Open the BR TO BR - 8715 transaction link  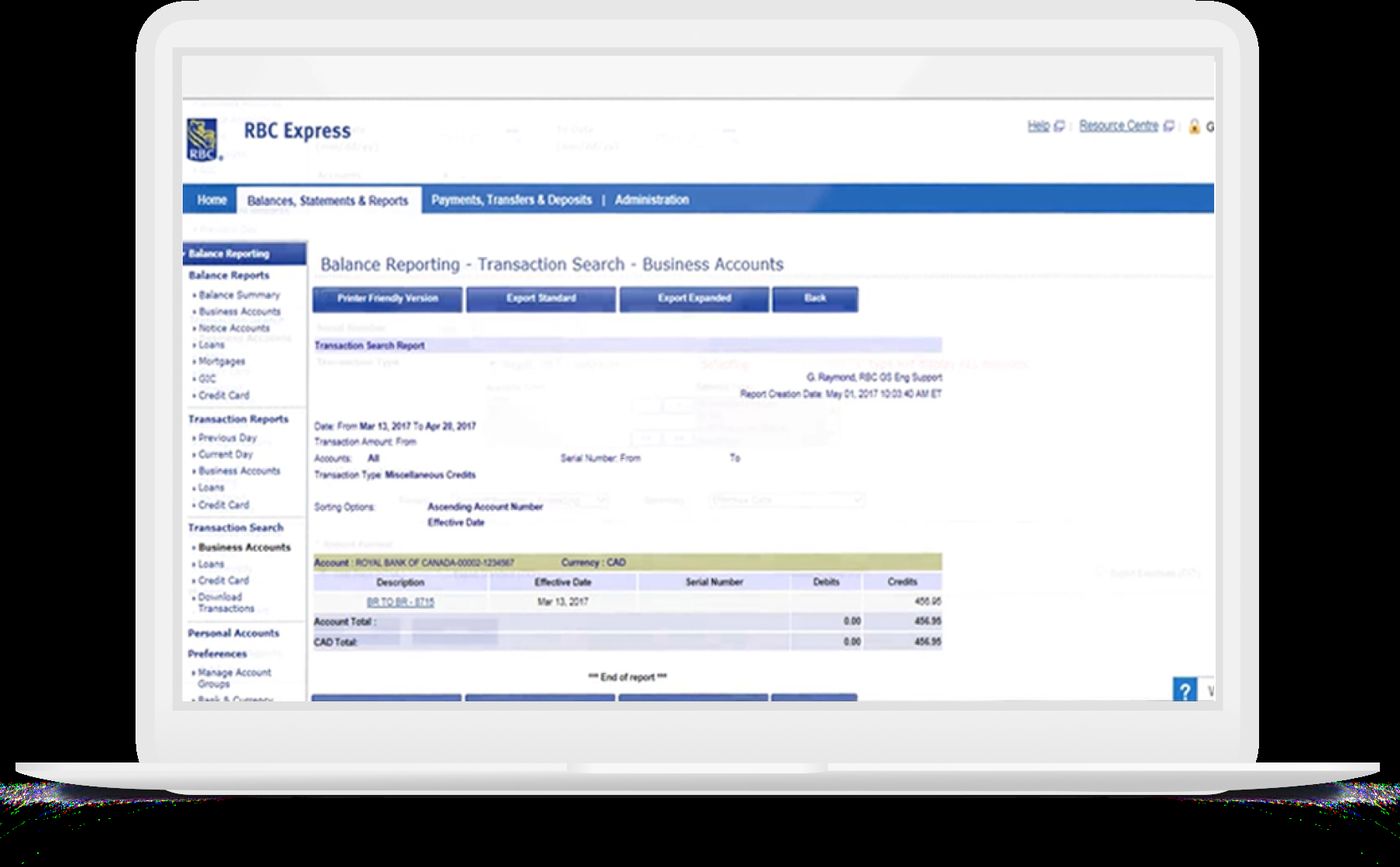tap(400, 603)
